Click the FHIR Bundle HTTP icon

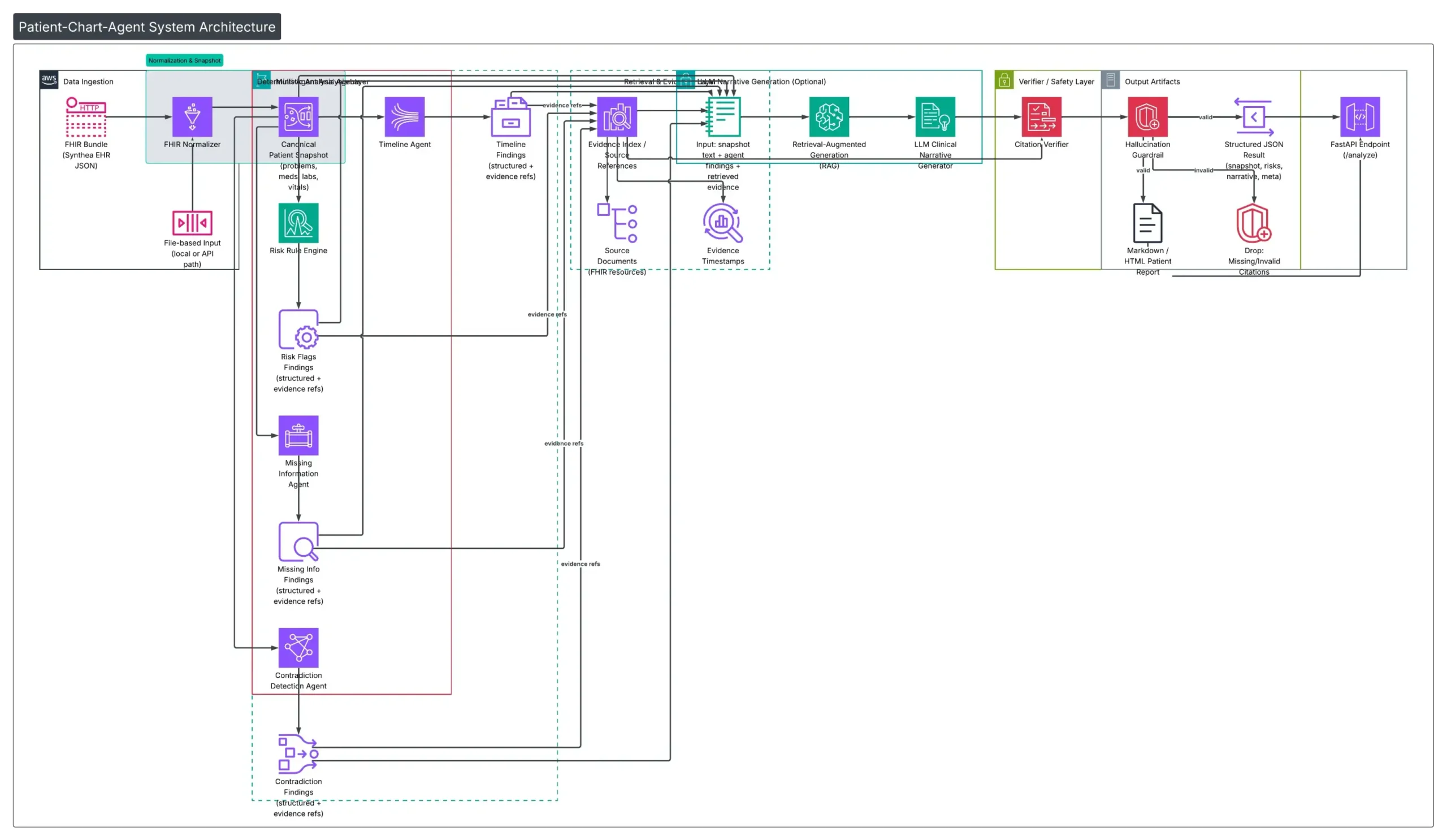86,116
